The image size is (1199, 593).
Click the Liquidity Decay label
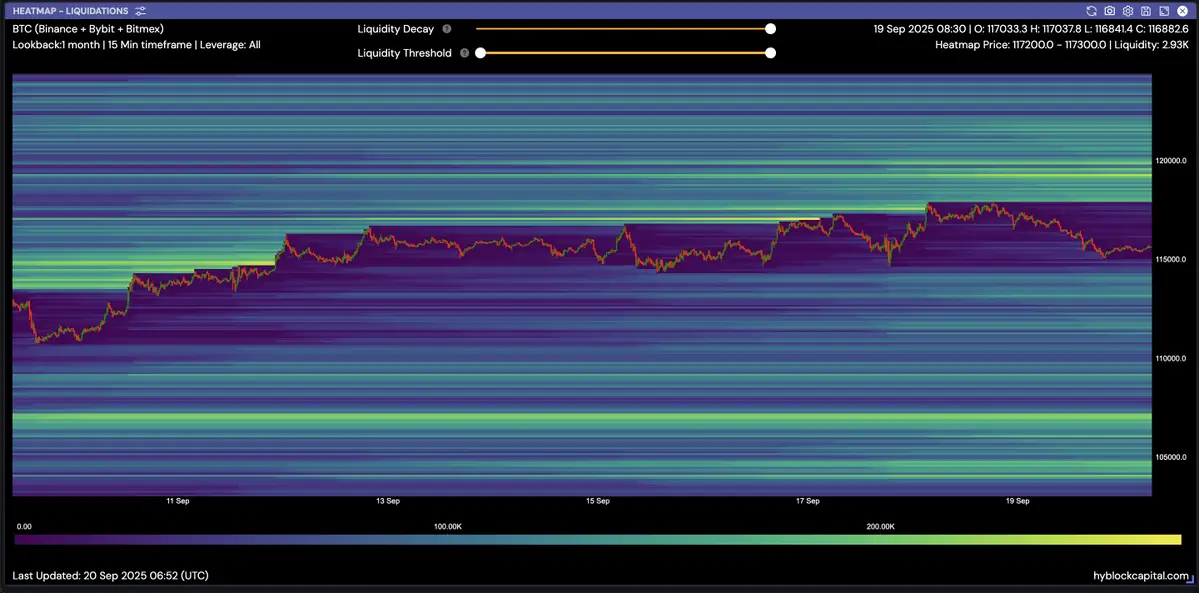point(395,29)
